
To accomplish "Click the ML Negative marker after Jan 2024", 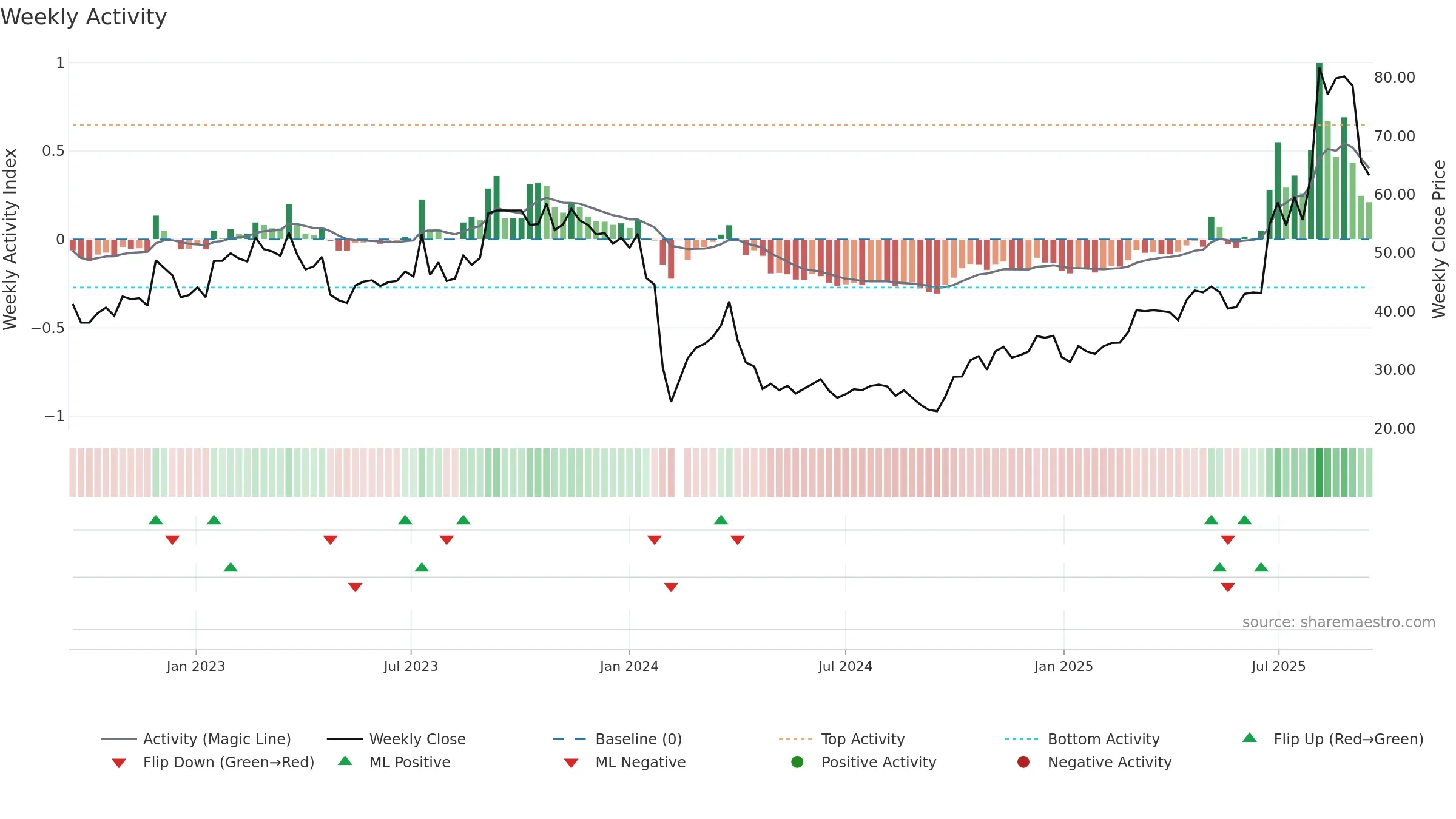I will (x=671, y=587).
